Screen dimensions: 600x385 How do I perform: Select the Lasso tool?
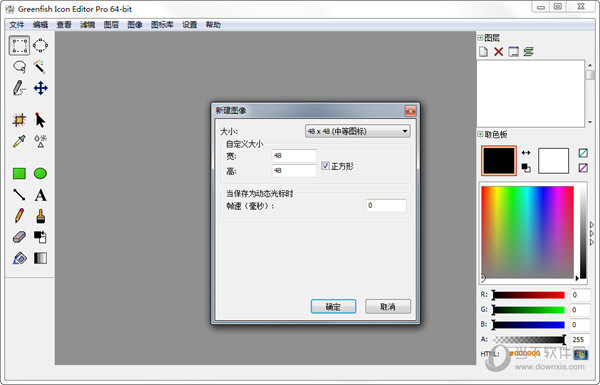(x=19, y=67)
